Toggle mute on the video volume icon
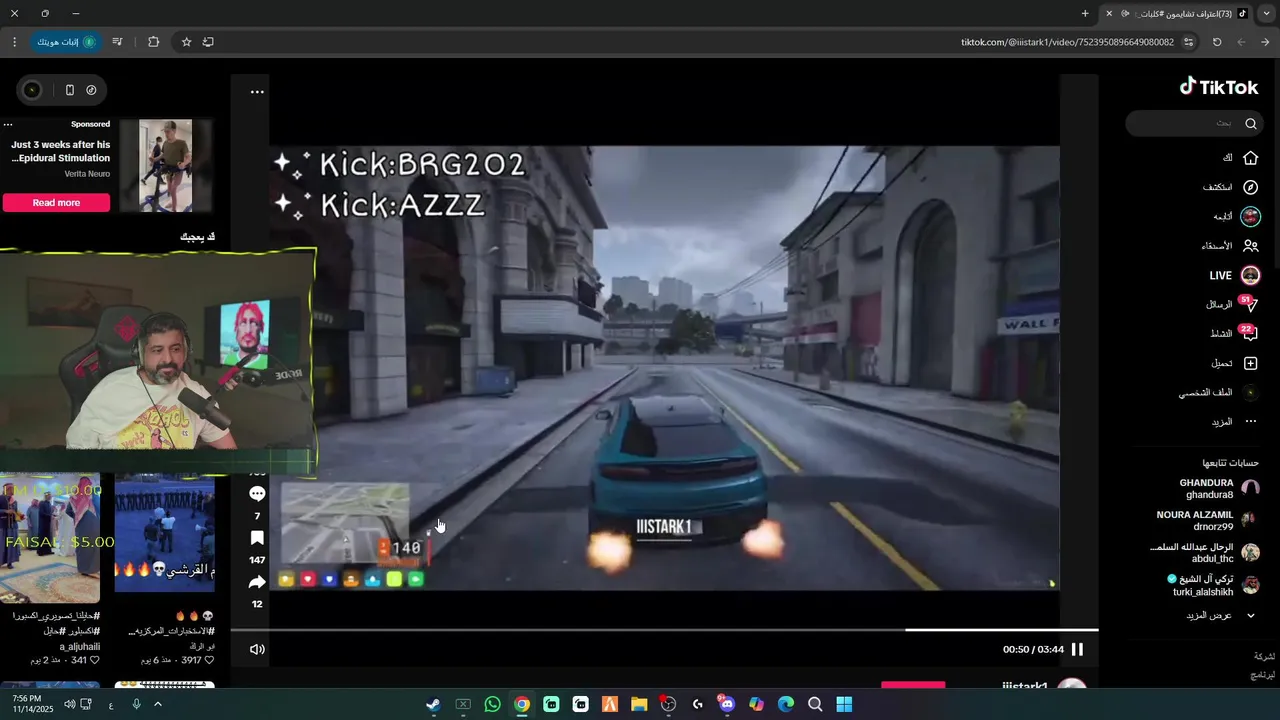Screen dimensions: 1280x720 pyautogui.click(x=257, y=649)
